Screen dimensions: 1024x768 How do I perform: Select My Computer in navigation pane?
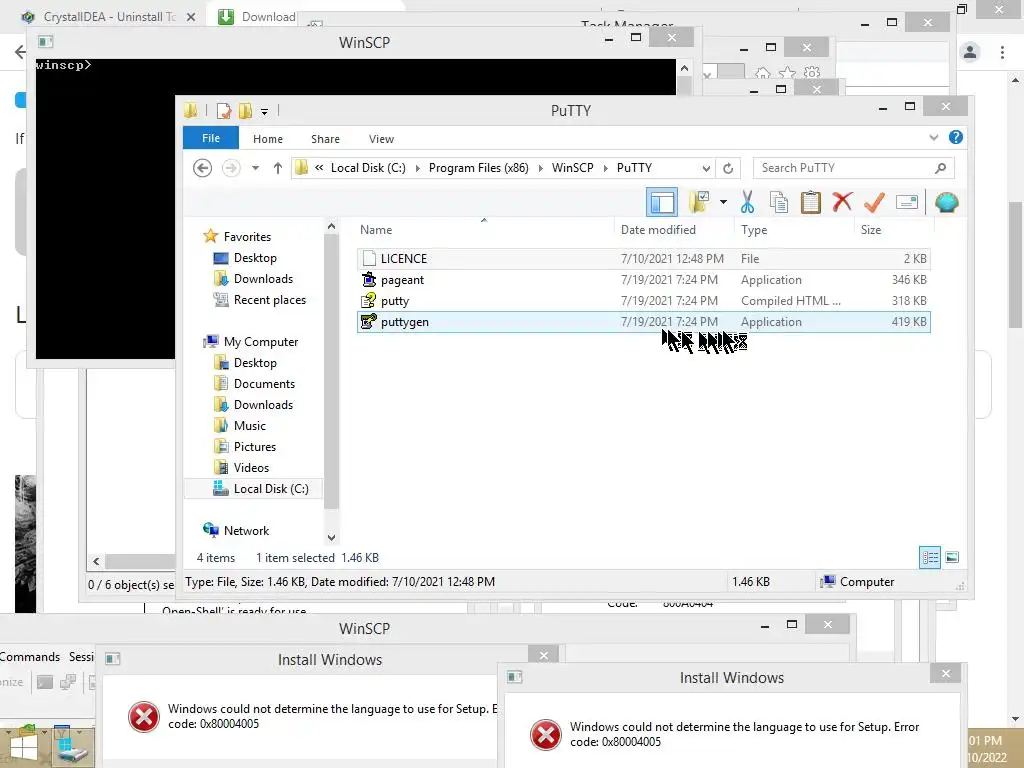click(261, 342)
